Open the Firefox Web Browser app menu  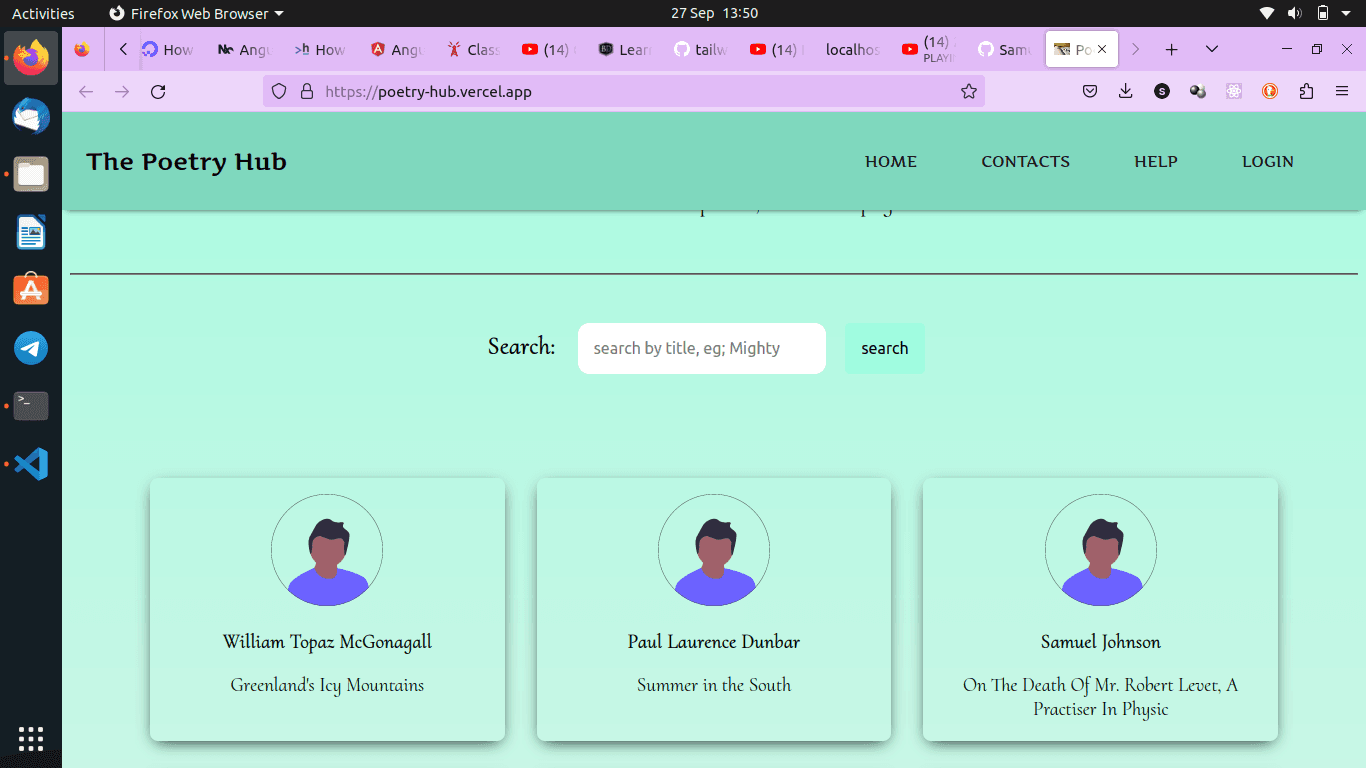196,13
